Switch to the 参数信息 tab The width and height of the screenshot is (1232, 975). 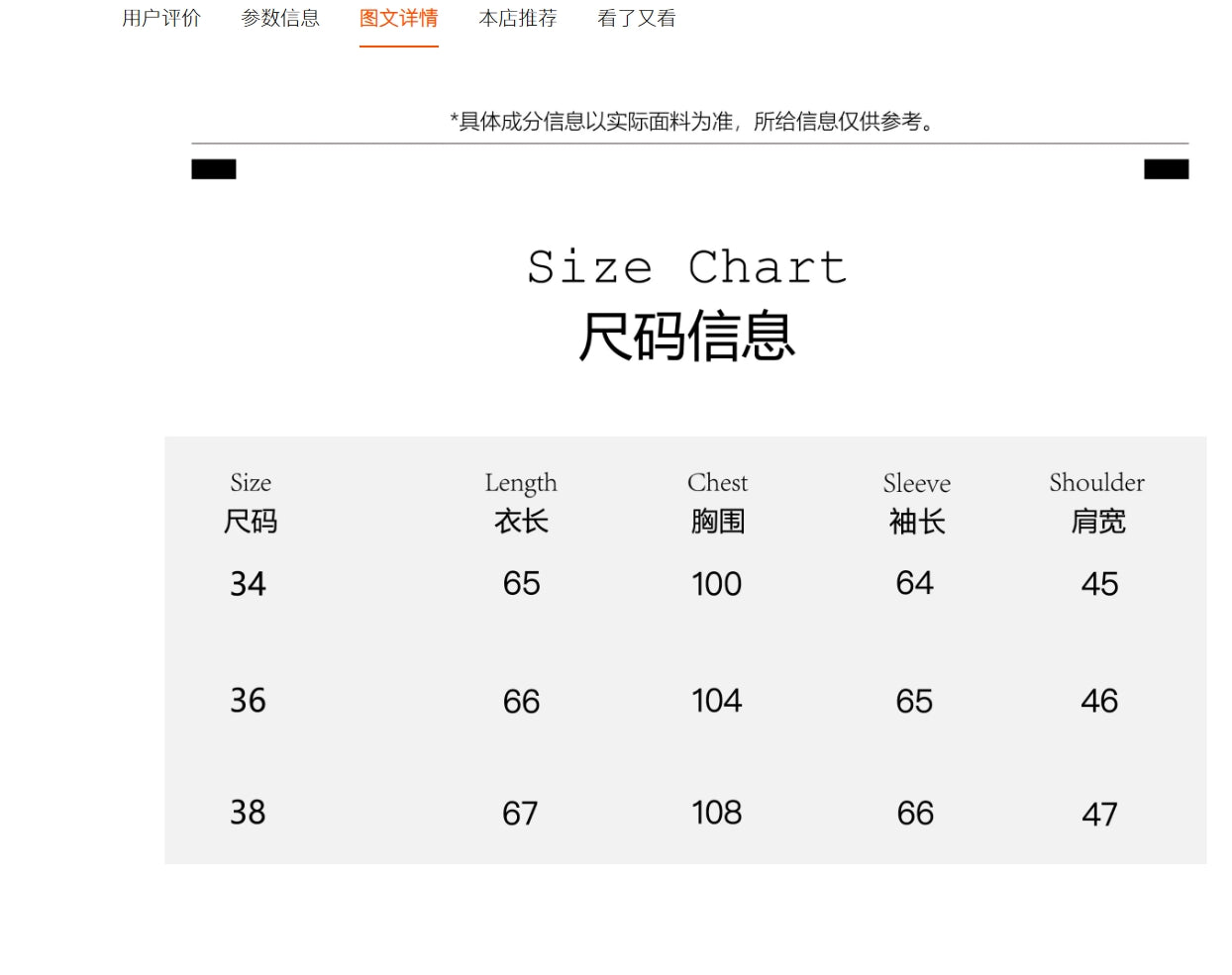280,19
